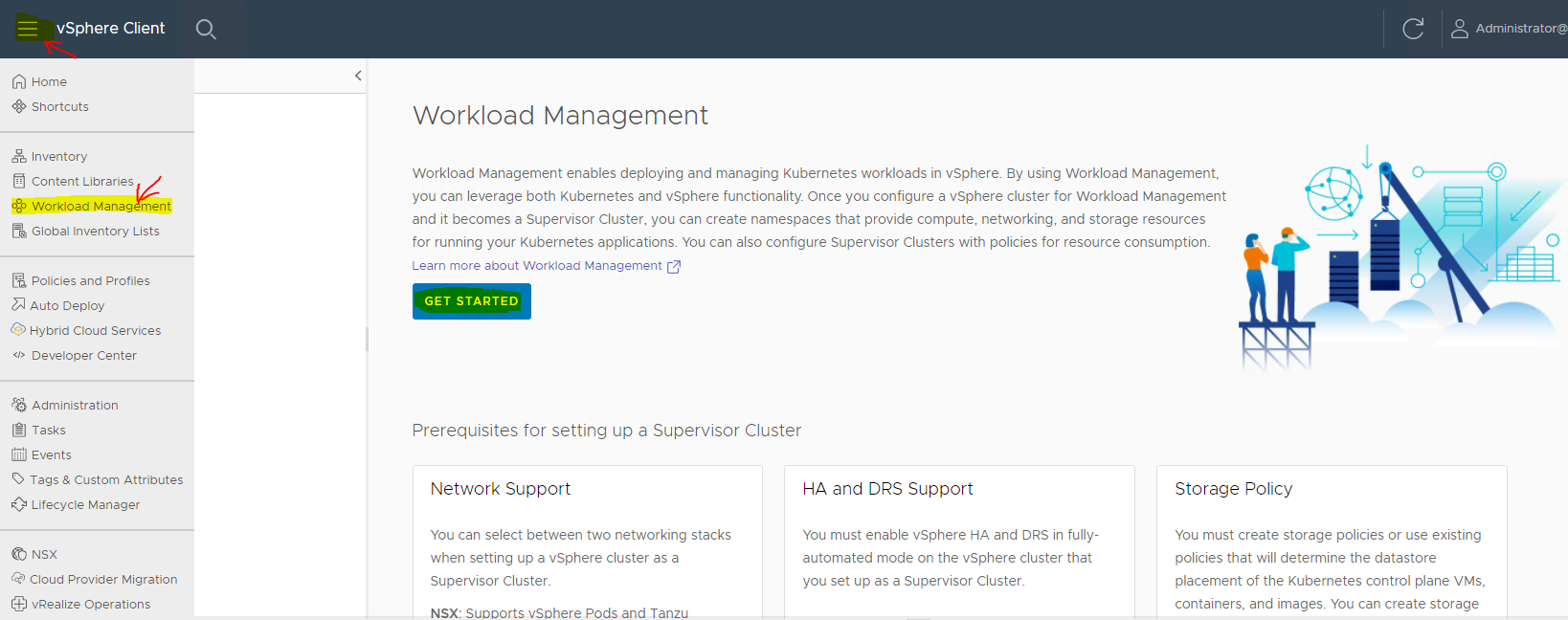Click the Events calendar icon
This screenshot has height=620, width=1568.
pos(19,454)
